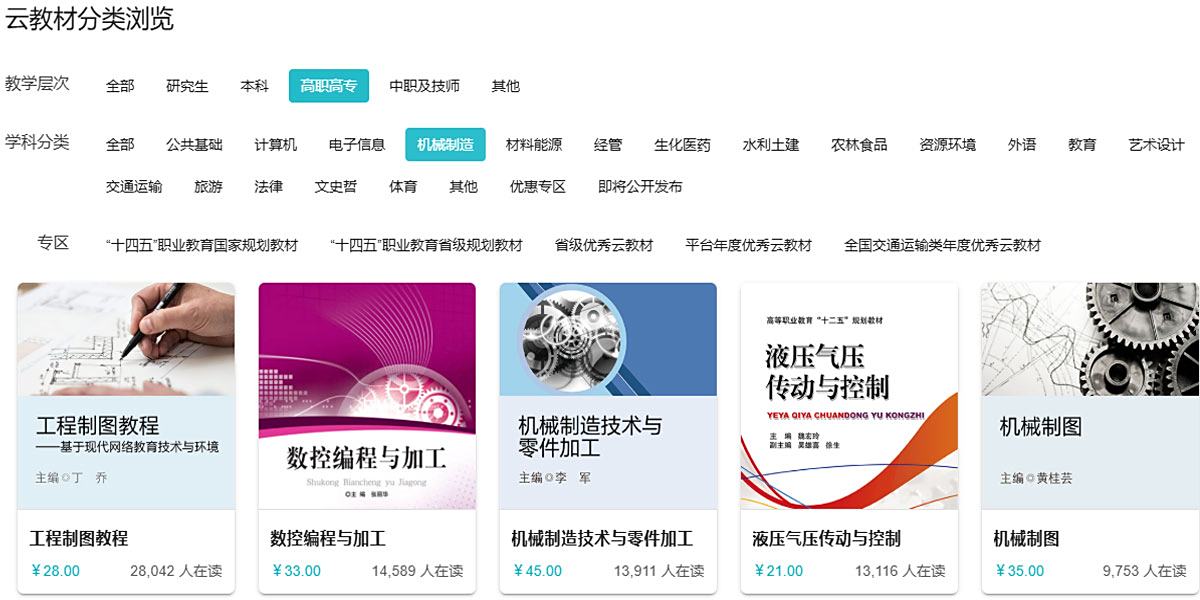This screenshot has height=600, width=1200.
Task: Click the 数控编程与加工 title link
Action: click(x=328, y=539)
